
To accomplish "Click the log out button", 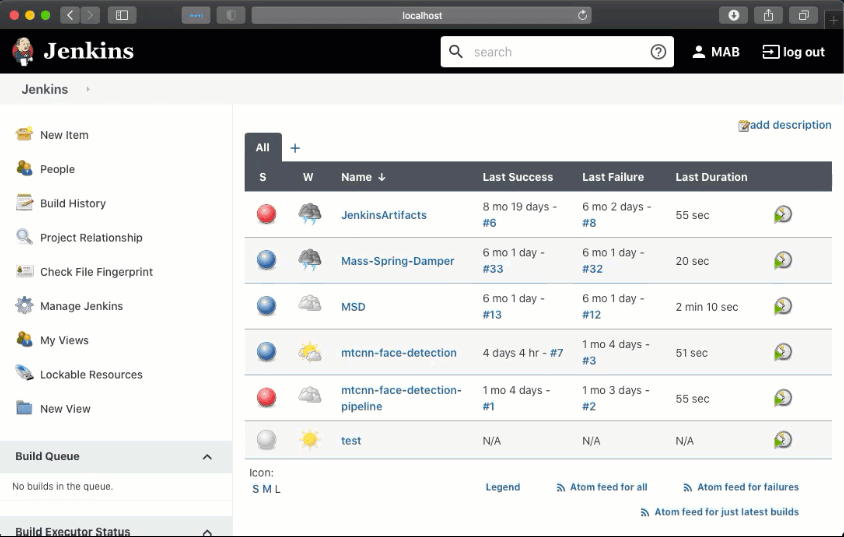I will click(794, 52).
